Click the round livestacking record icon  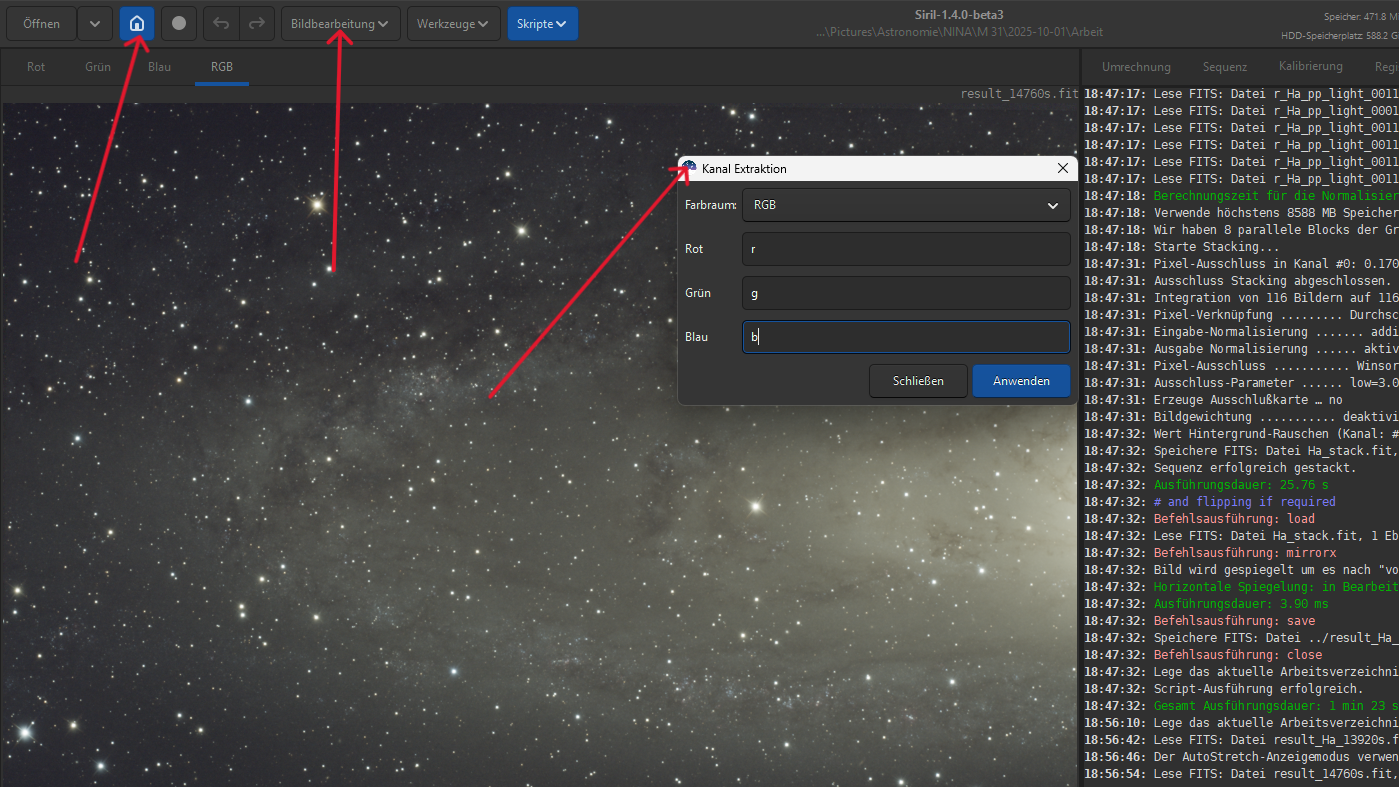tap(178, 24)
